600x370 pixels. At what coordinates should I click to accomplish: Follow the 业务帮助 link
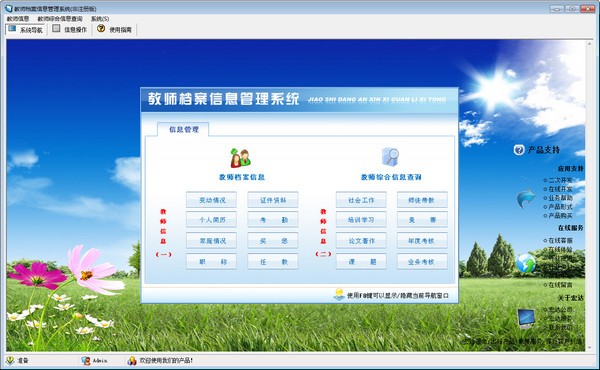point(560,198)
